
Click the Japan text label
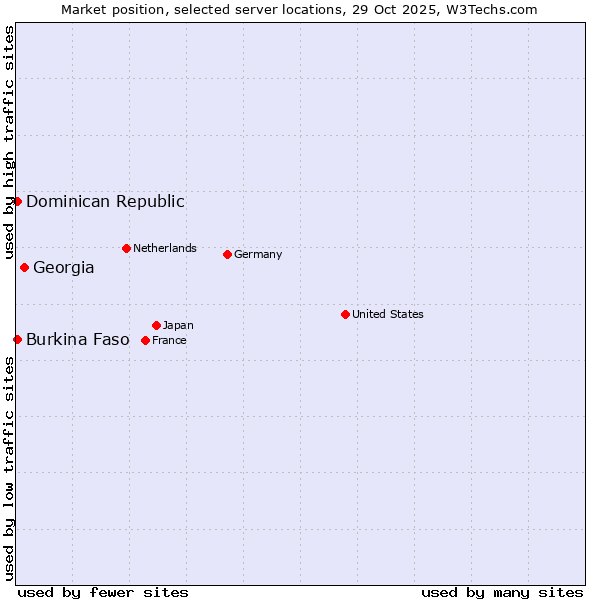(178, 325)
